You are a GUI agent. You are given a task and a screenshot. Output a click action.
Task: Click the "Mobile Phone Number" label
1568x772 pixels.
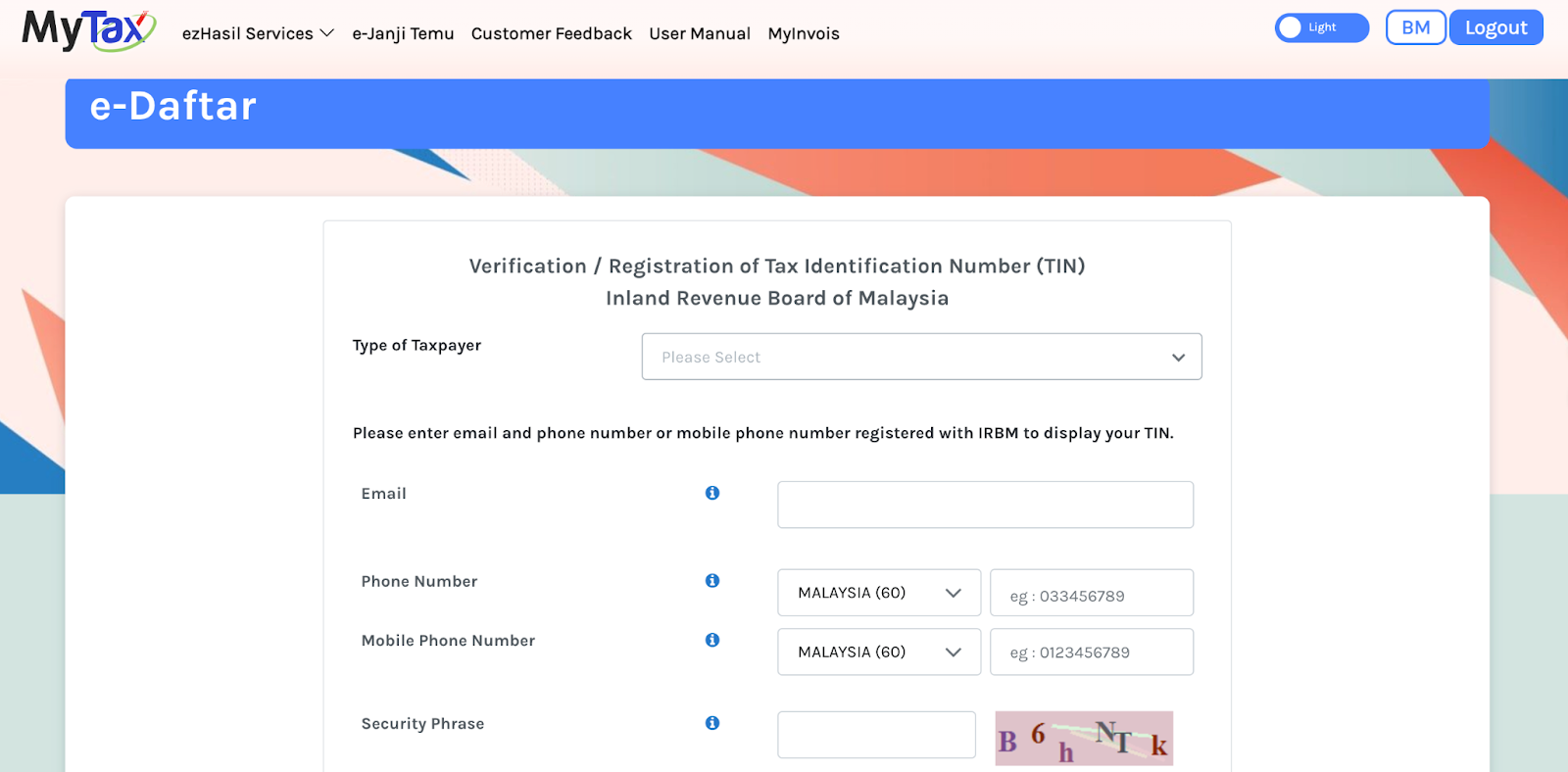tap(448, 641)
